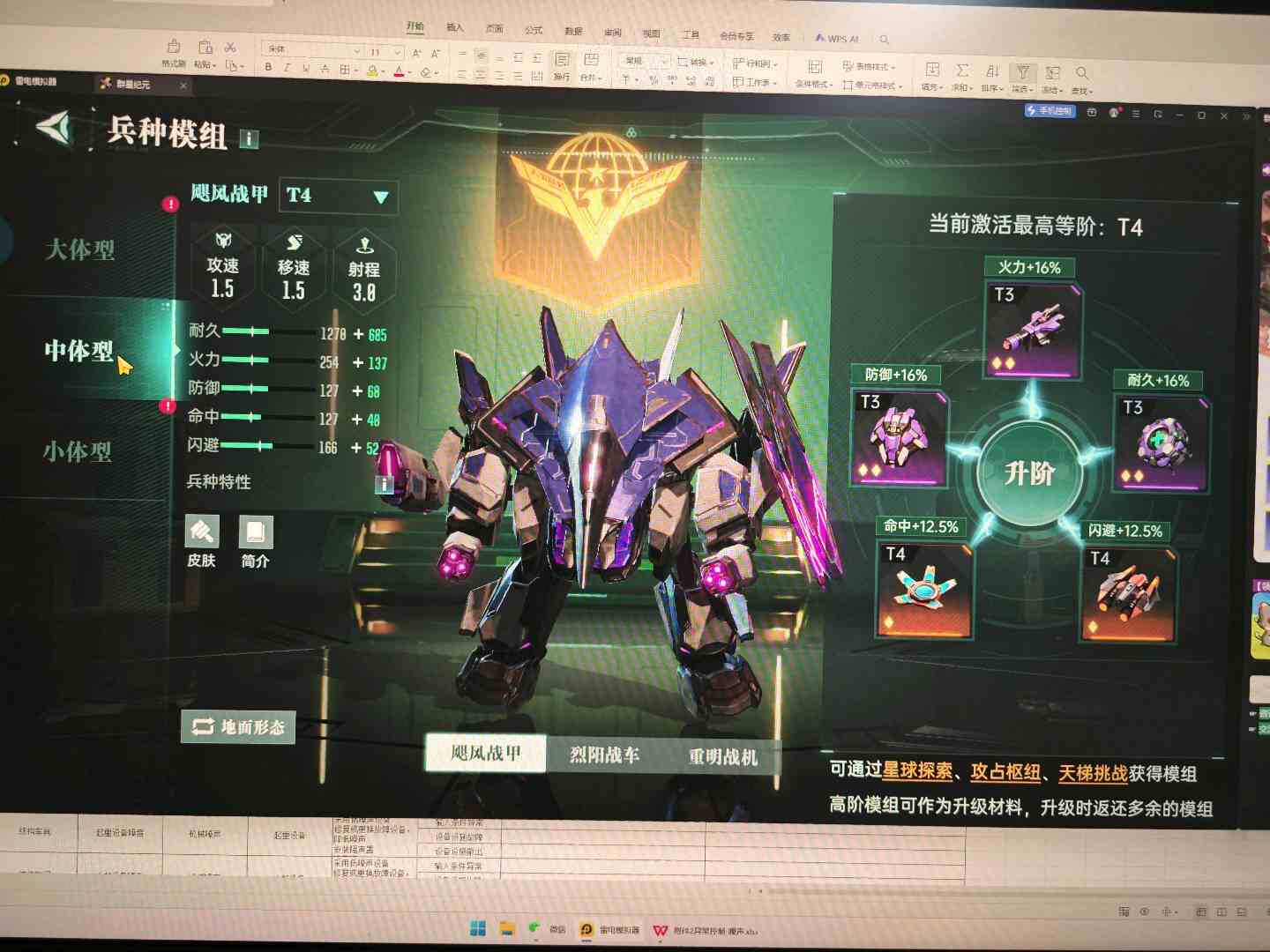Select the 火力+16% T3 weapon module
Viewport: 1270px width, 952px height.
1033,330
